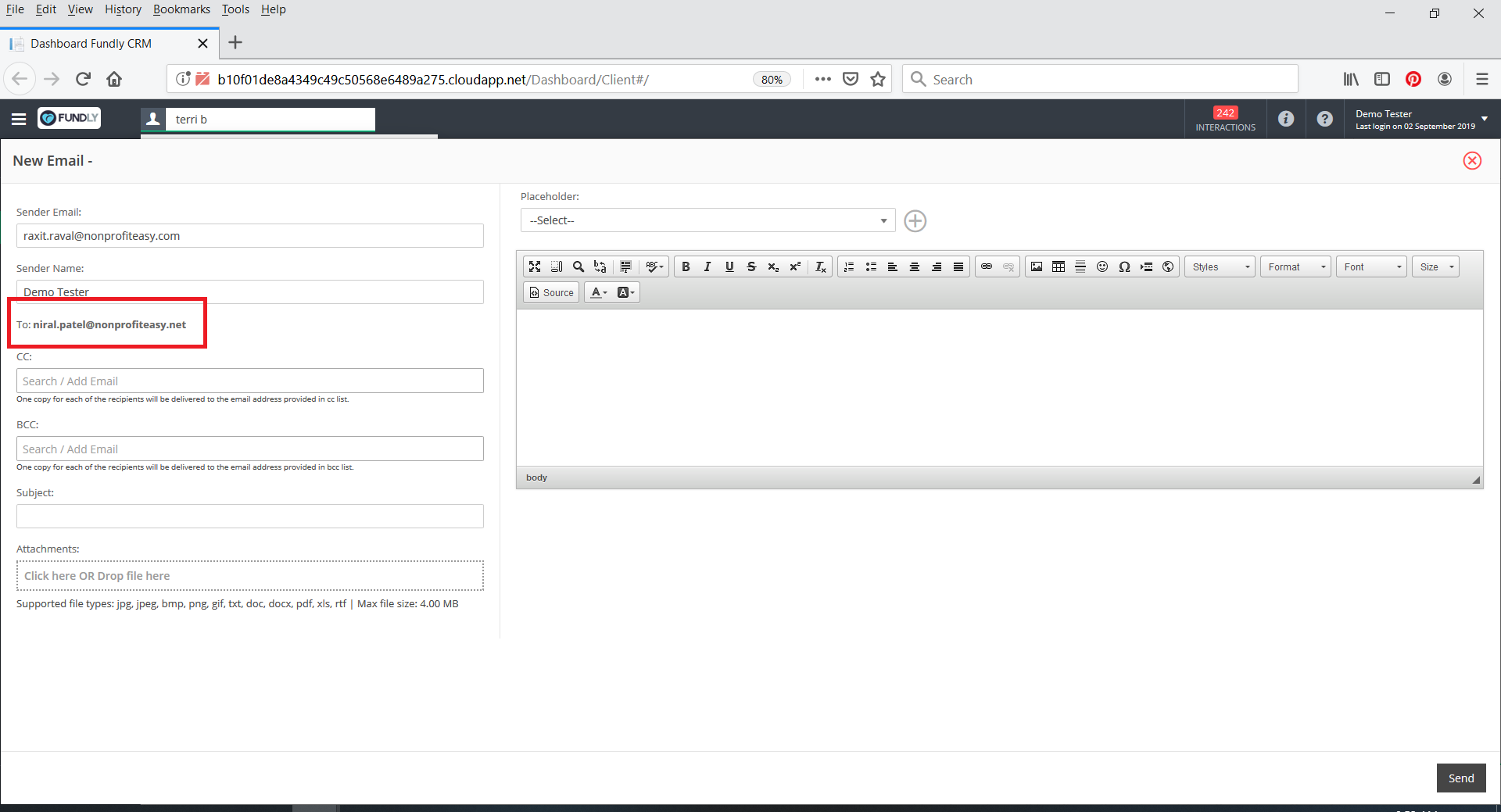Toggle italic formatting in editor

pos(708,266)
